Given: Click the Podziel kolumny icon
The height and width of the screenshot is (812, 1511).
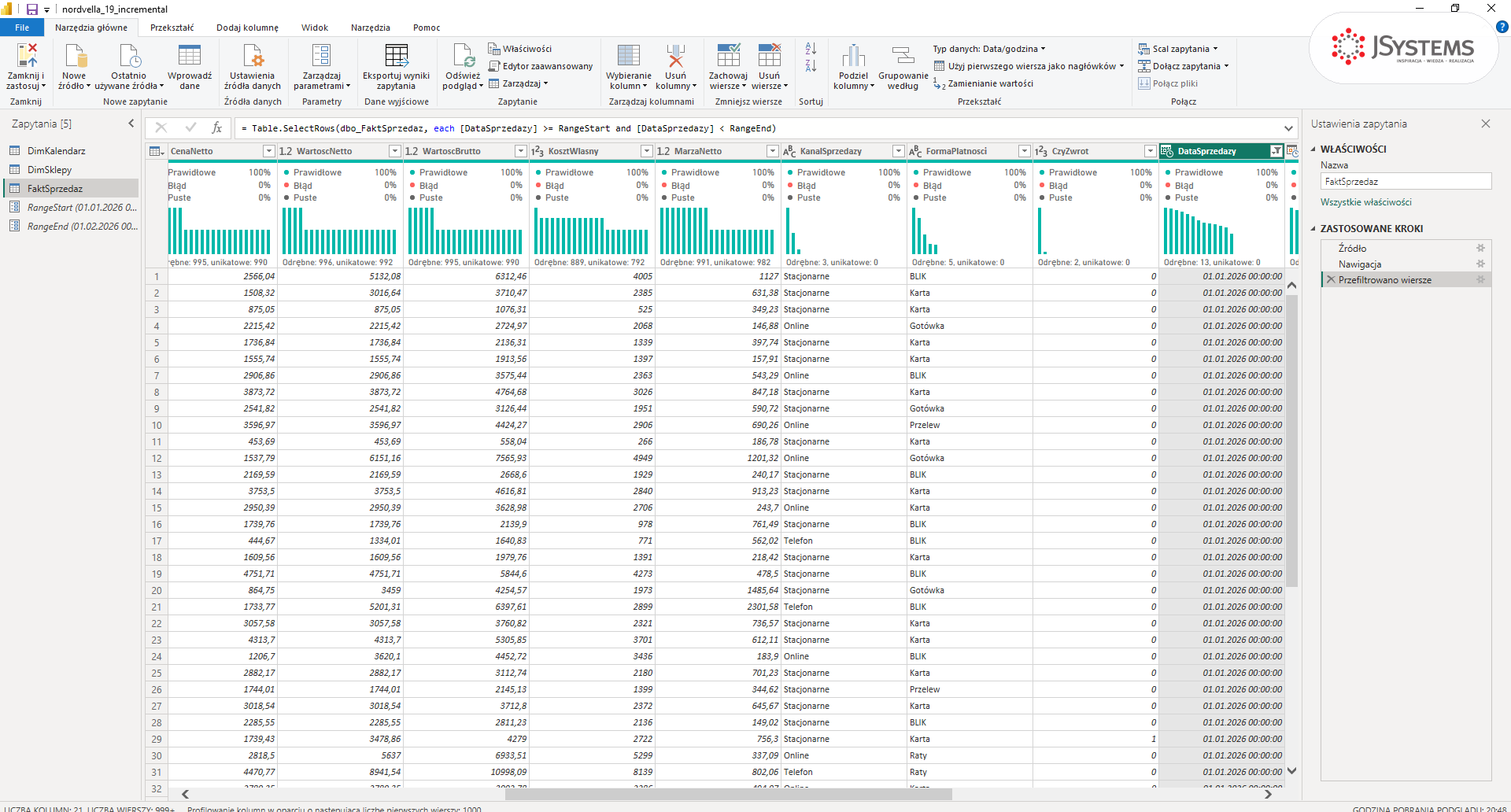Looking at the screenshot, I should click(853, 55).
